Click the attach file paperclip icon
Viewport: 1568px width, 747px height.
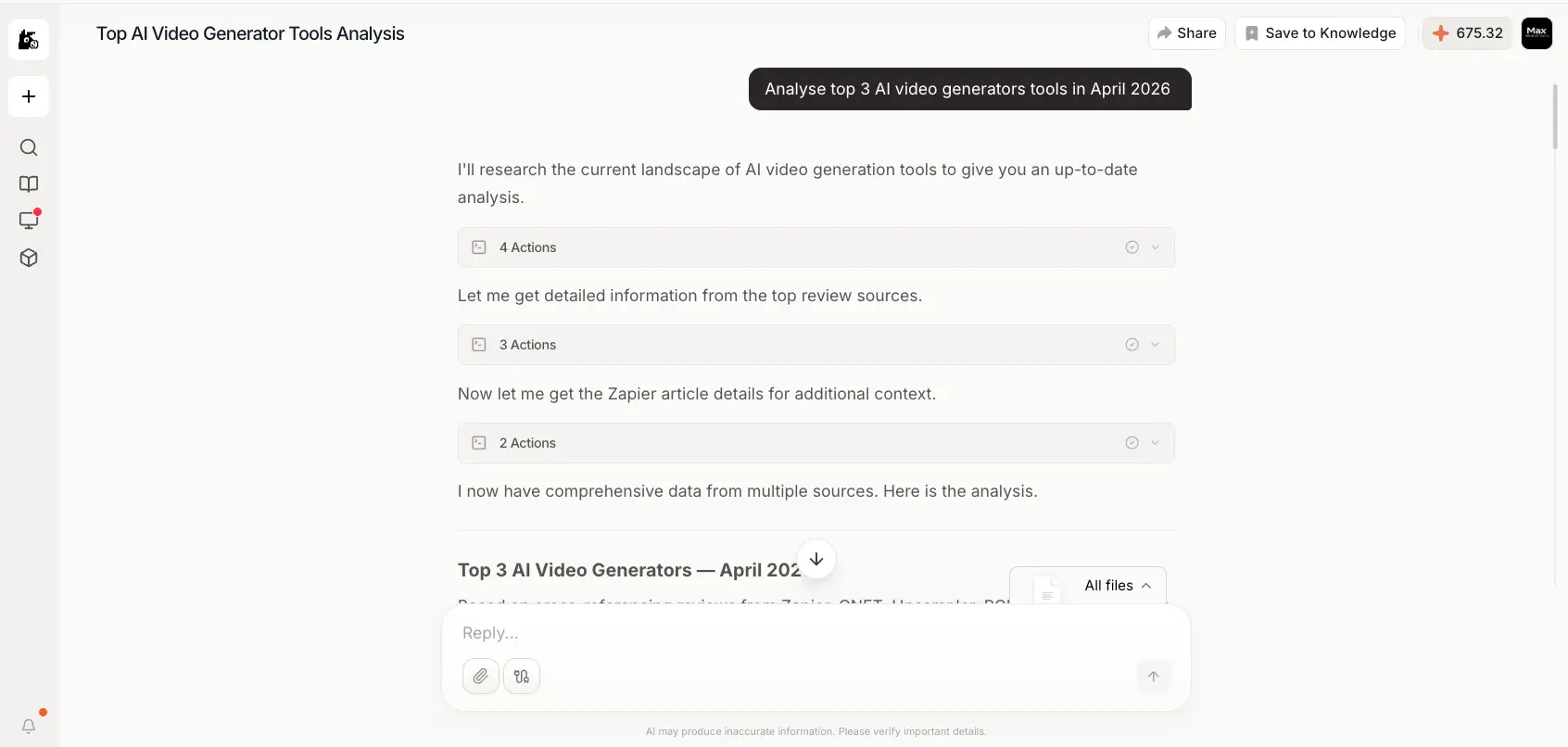point(481,677)
